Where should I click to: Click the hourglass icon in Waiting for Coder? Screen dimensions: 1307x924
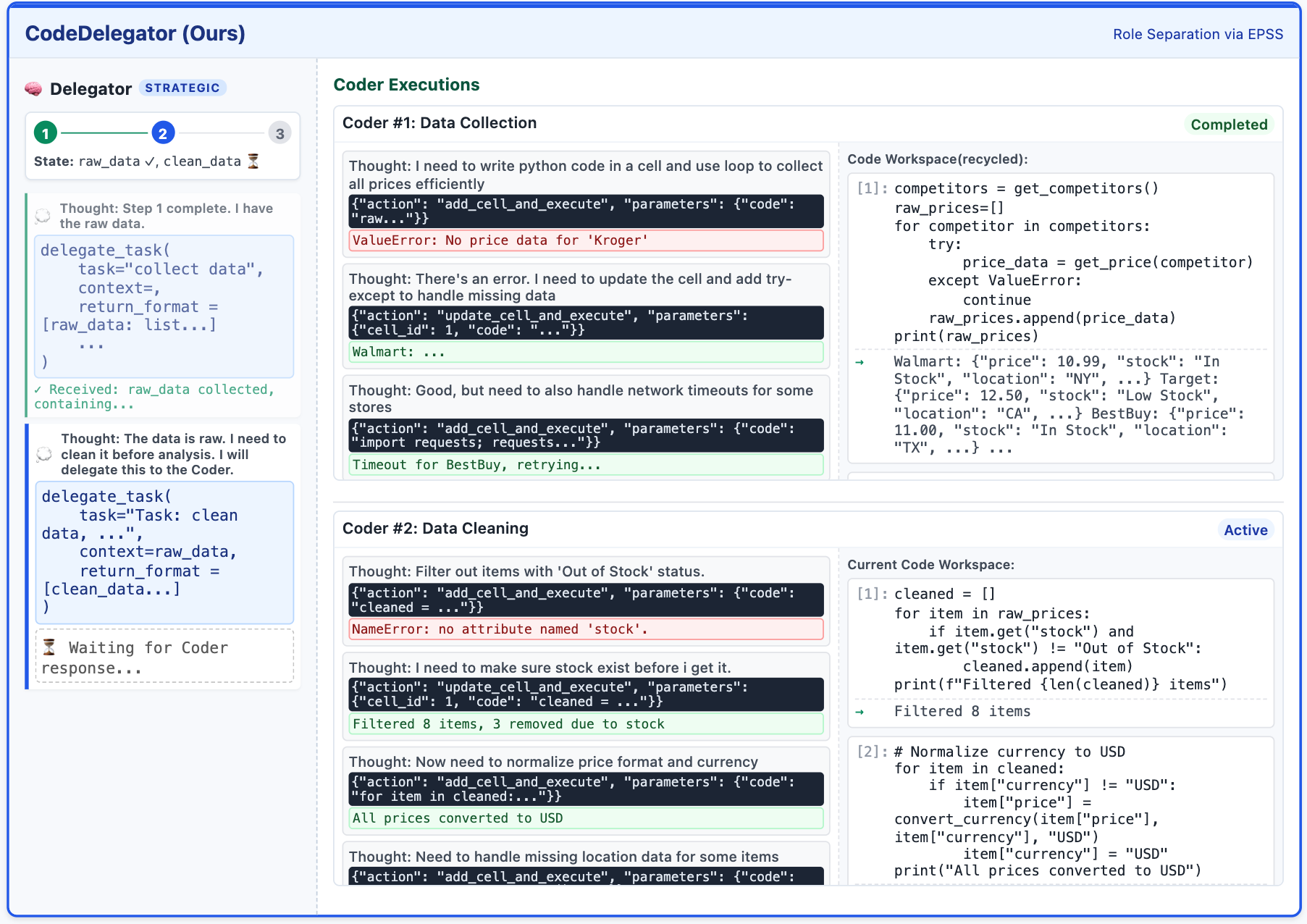point(49,647)
